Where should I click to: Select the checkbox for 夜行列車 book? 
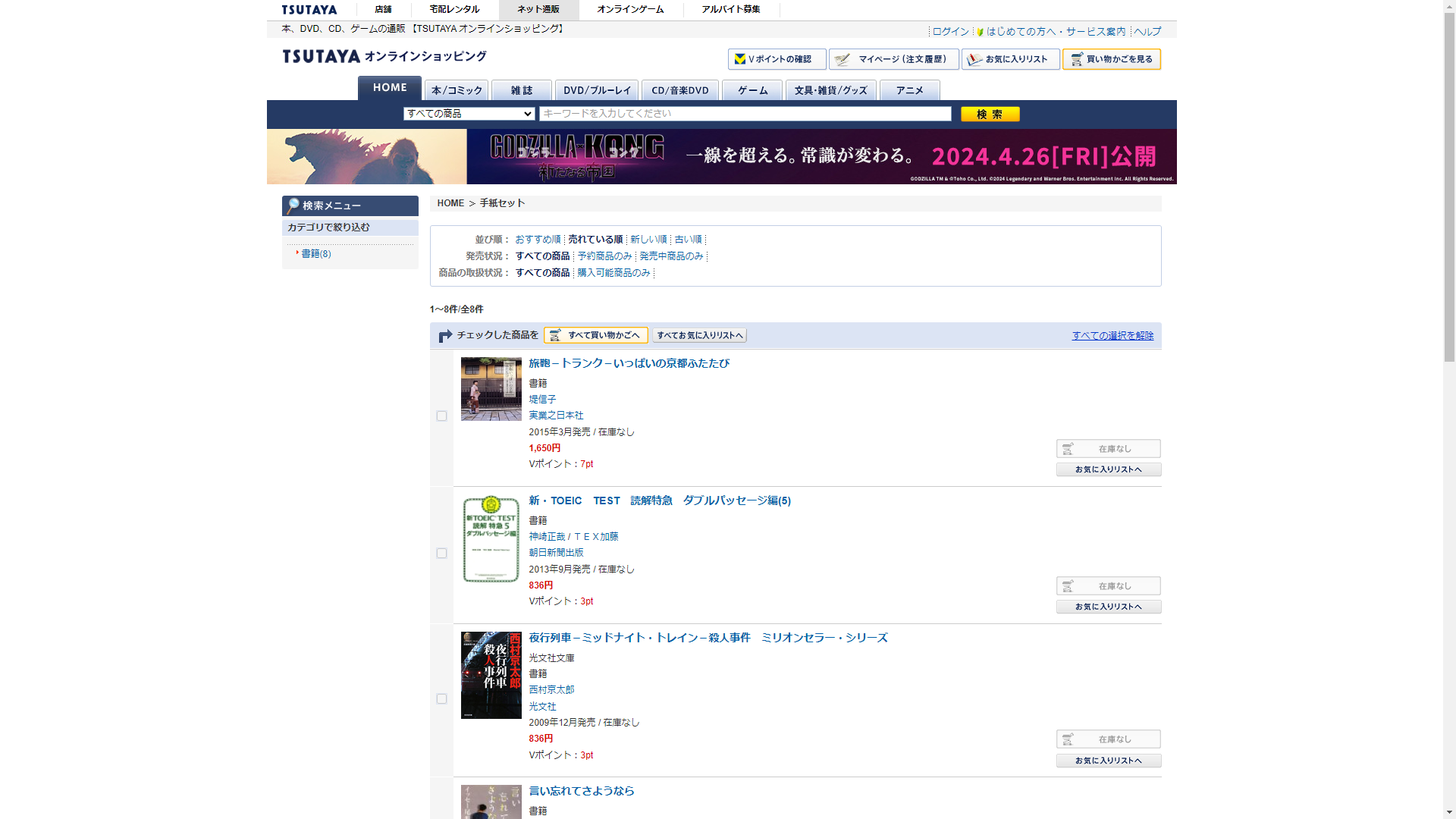click(441, 699)
